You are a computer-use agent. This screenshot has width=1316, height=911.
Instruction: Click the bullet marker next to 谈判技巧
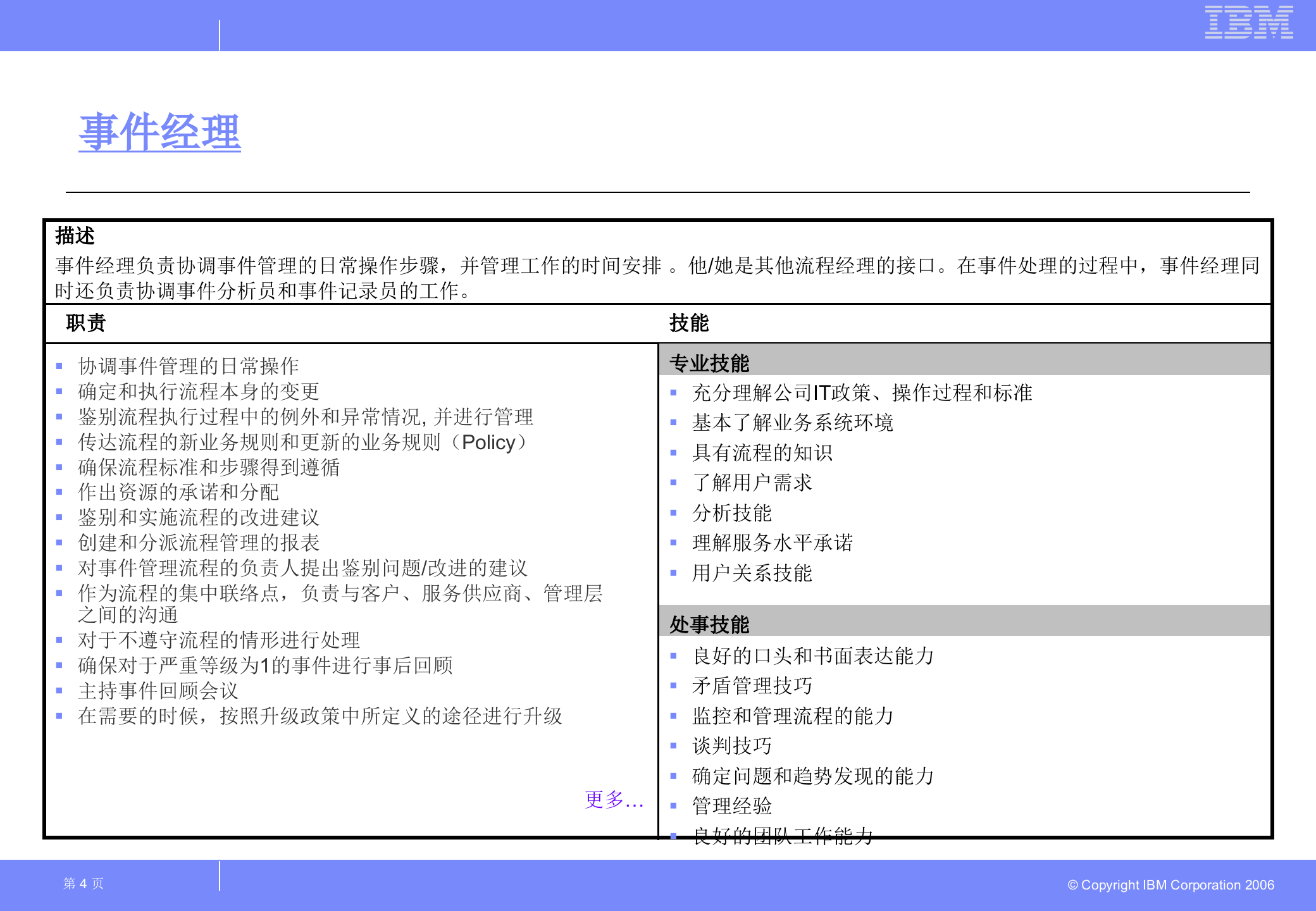pyautogui.click(x=673, y=747)
